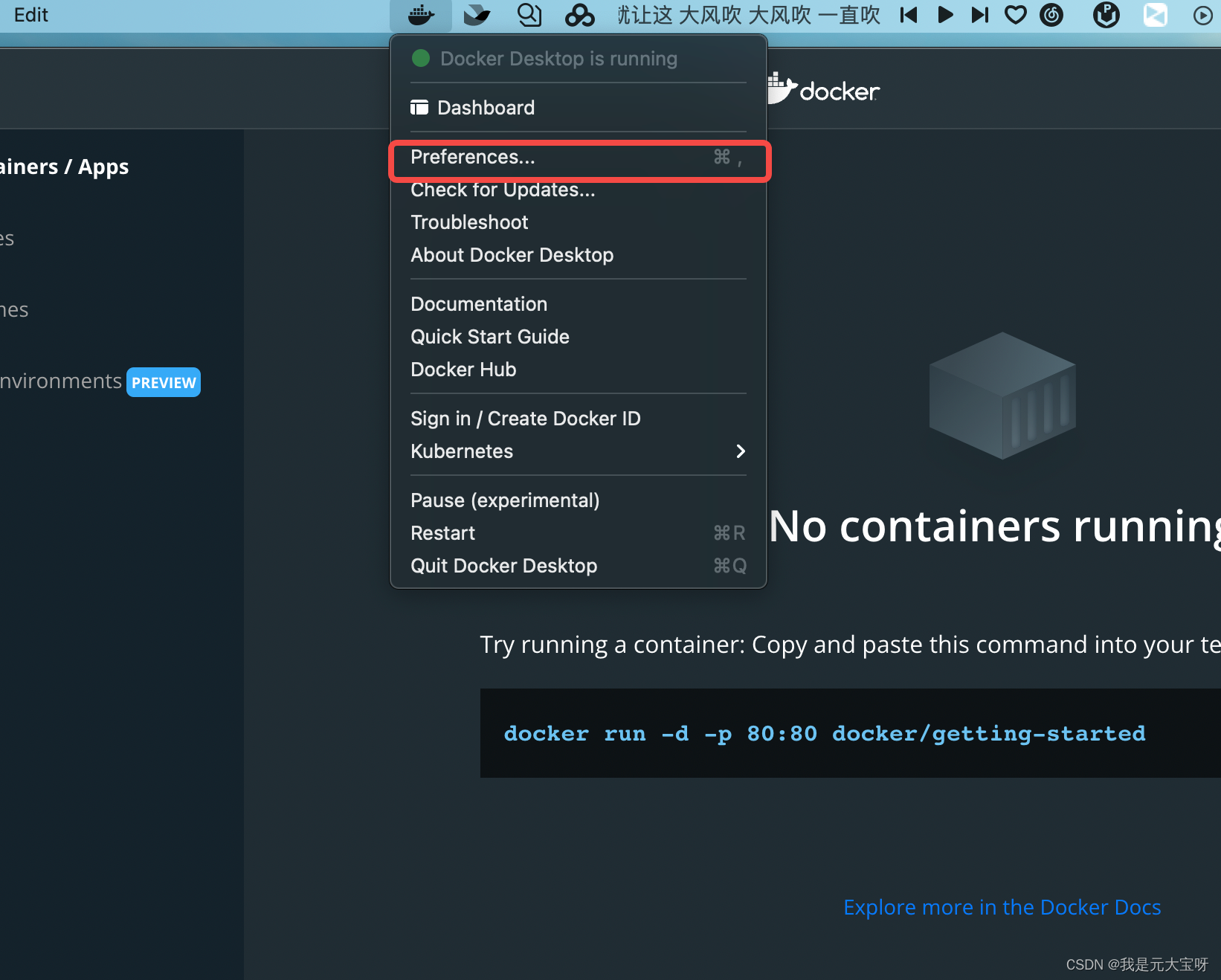Click the Docker whale menu bar icon

[421, 15]
